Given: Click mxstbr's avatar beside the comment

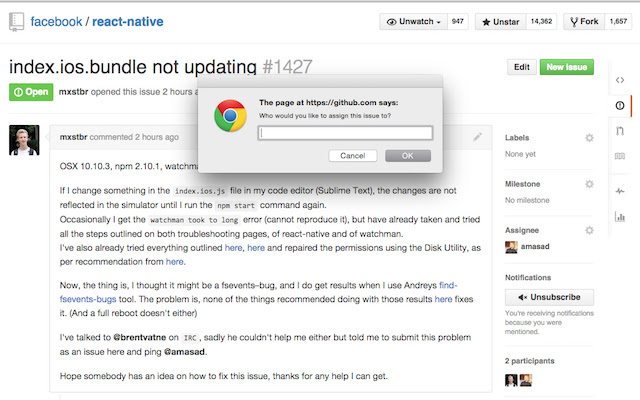Looking at the screenshot, I should pyautogui.click(x=24, y=140).
